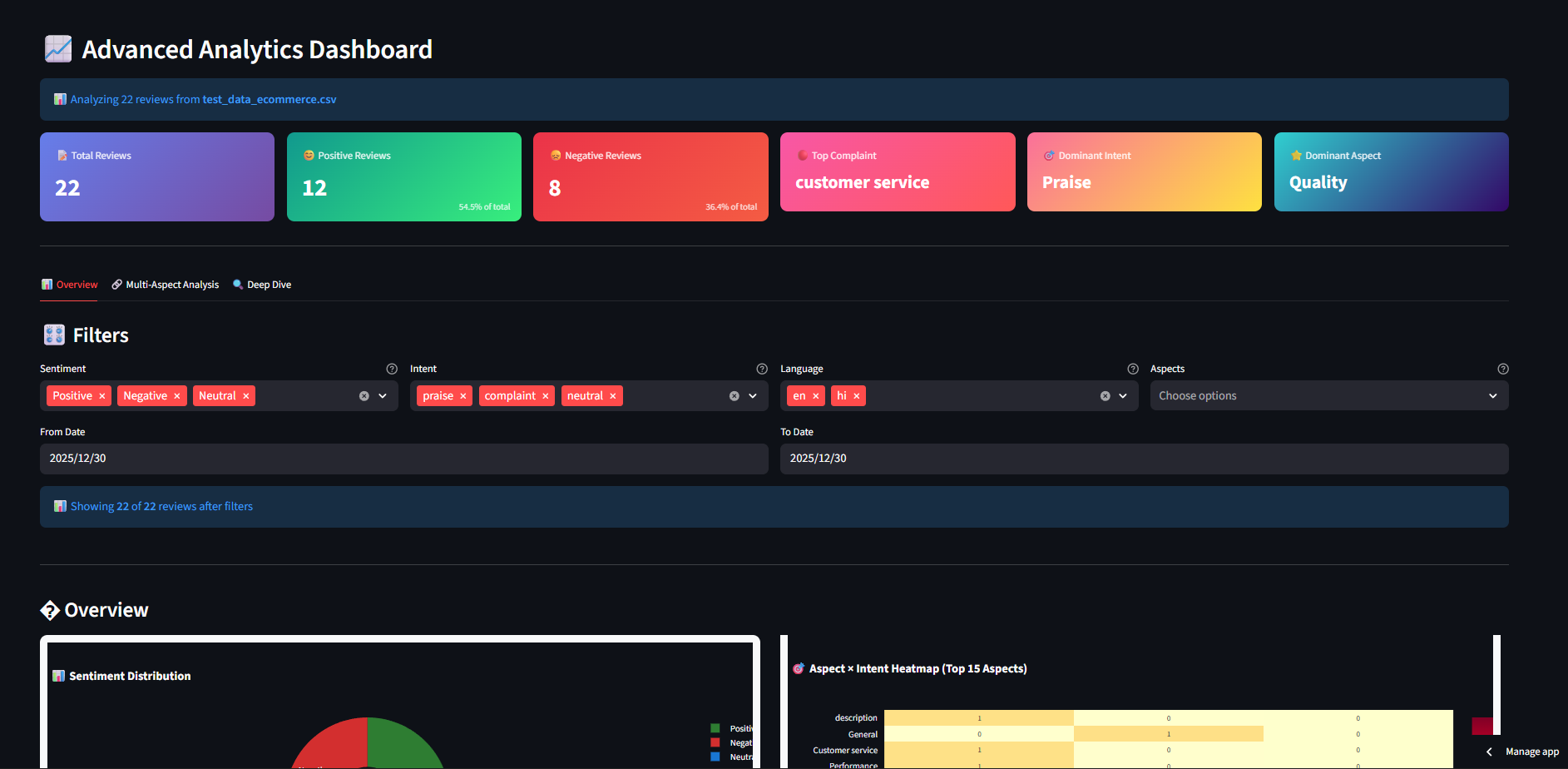The width and height of the screenshot is (1568, 769).
Task: Click help icon next to Language filter
Action: pyautogui.click(x=1132, y=369)
